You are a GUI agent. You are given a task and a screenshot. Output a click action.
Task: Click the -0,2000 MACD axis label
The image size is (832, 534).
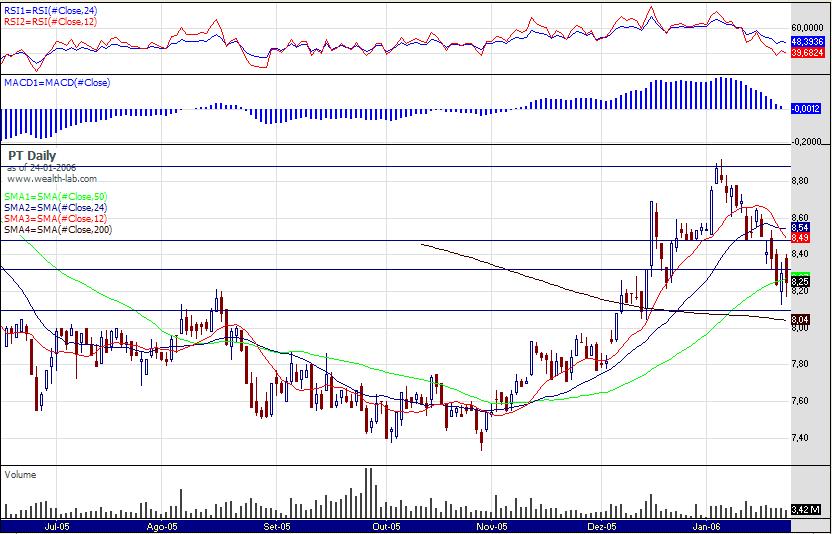(x=807, y=142)
